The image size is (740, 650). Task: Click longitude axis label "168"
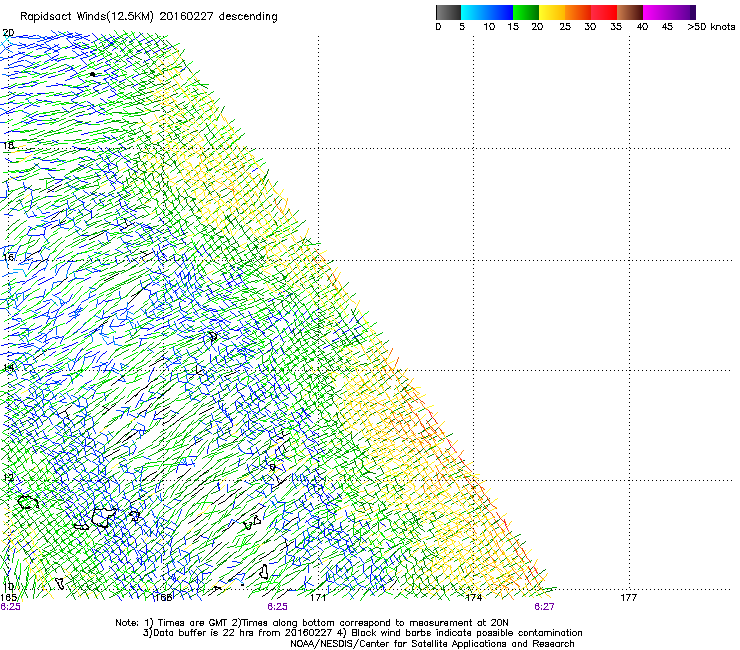tap(163, 598)
